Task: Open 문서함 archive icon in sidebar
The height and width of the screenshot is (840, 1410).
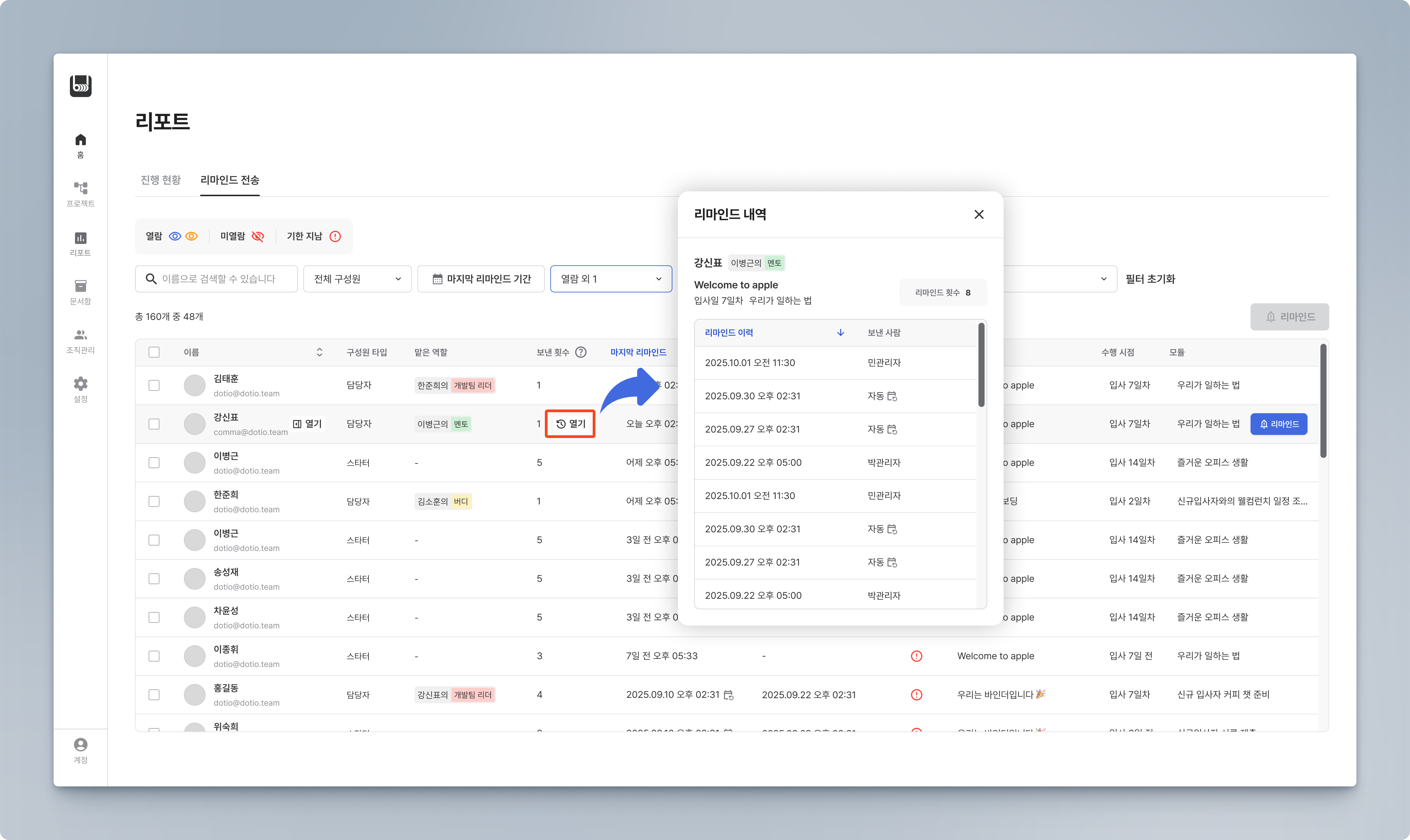Action: [x=80, y=286]
